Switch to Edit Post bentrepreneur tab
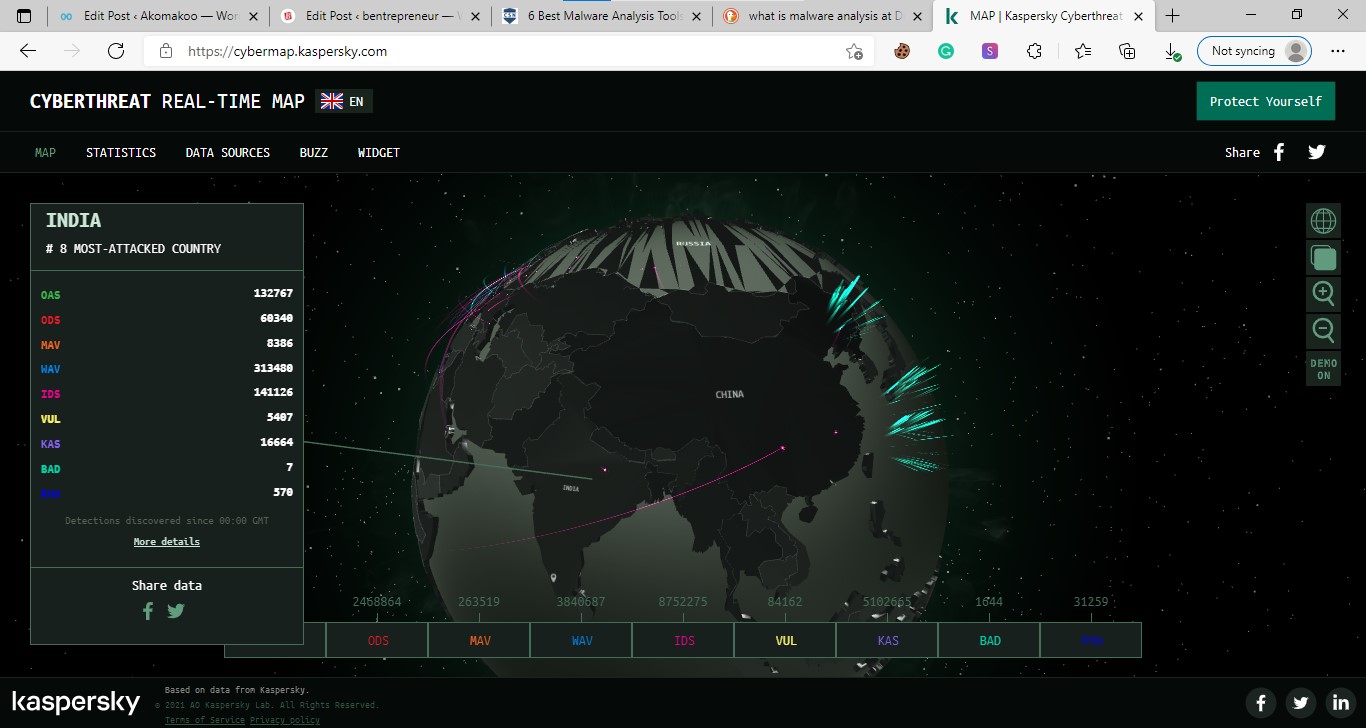 pyautogui.click(x=379, y=16)
